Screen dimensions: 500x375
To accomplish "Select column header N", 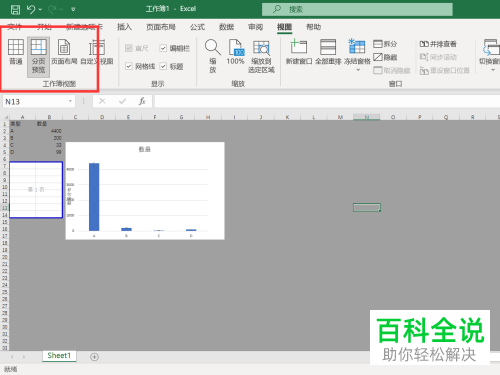I will pos(367,117).
